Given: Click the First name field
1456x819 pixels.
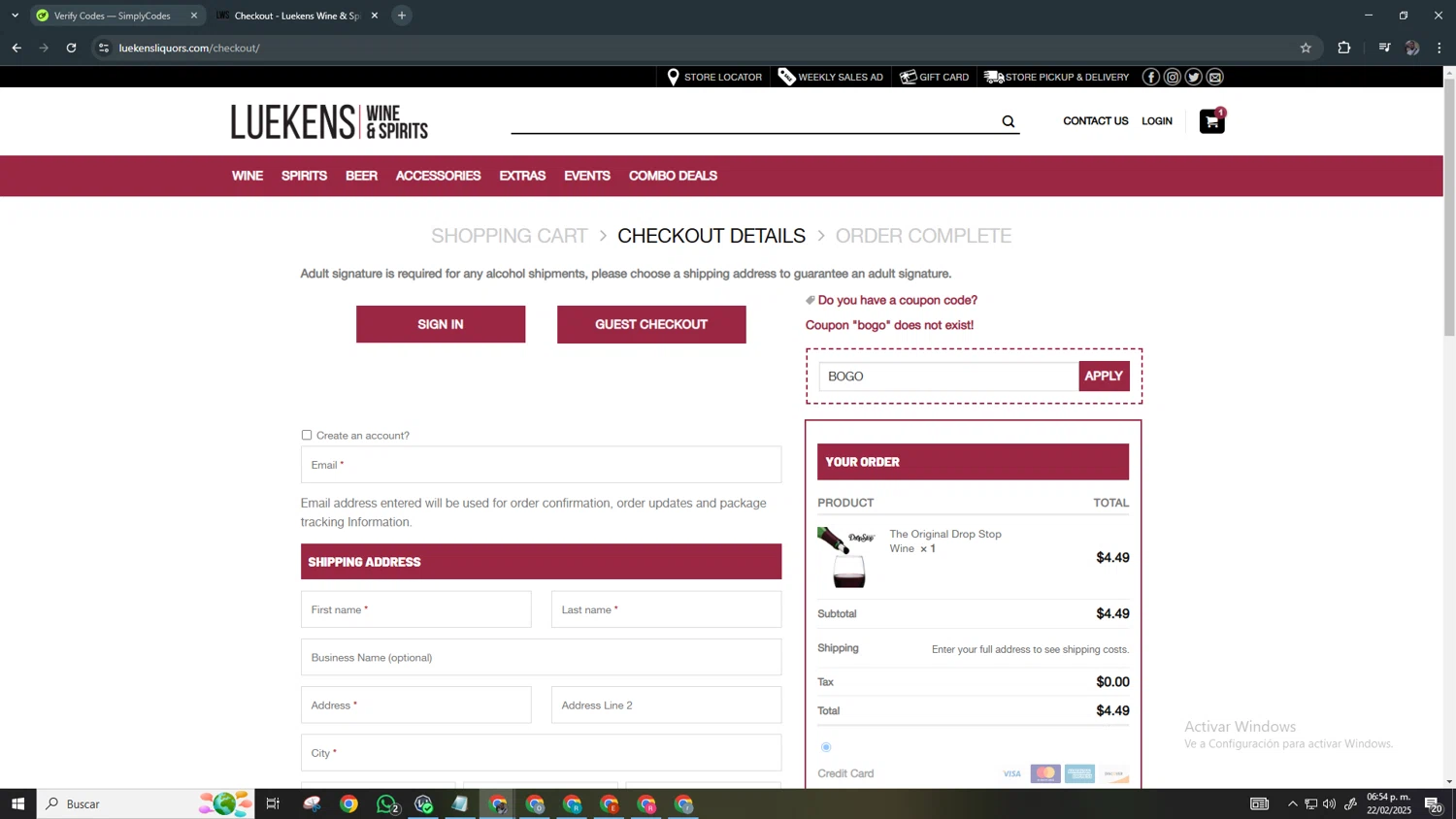Looking at the screenshot, I should pos(415,609).
